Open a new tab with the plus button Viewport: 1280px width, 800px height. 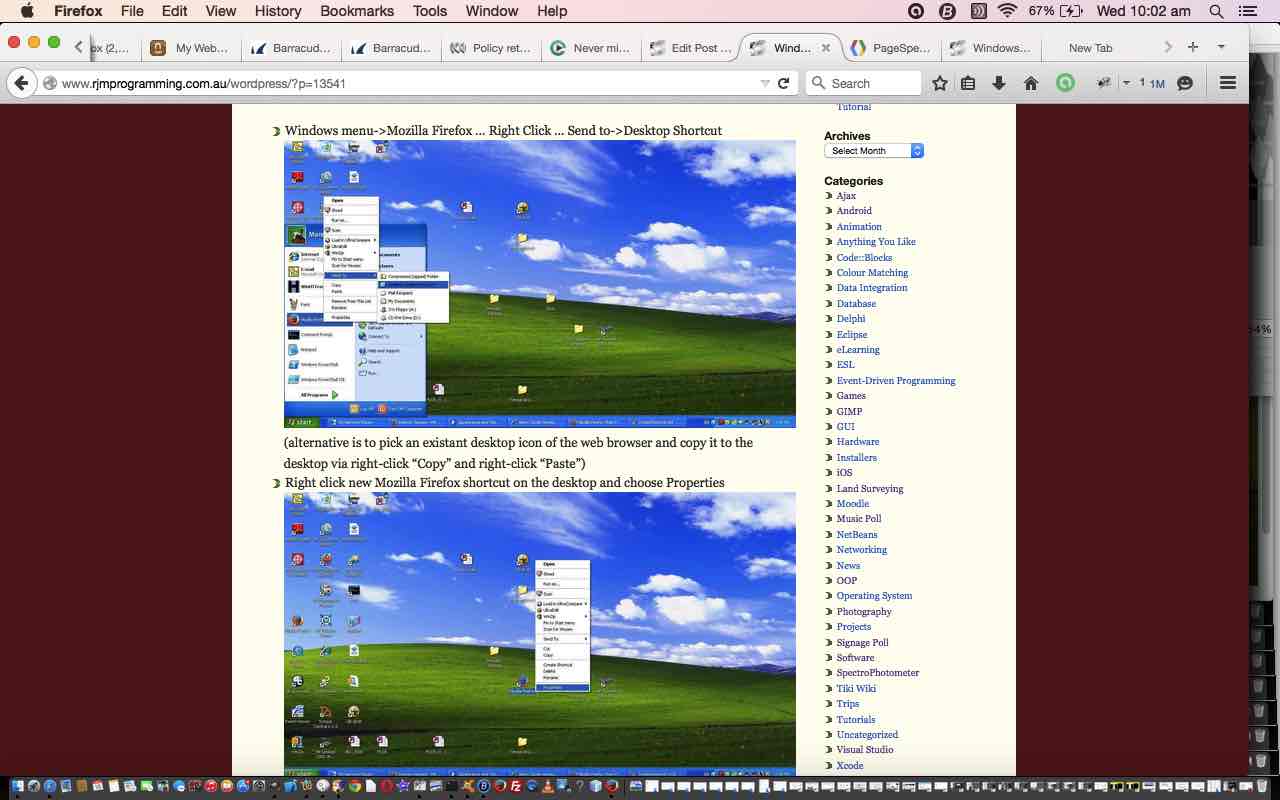(1193, 47)
